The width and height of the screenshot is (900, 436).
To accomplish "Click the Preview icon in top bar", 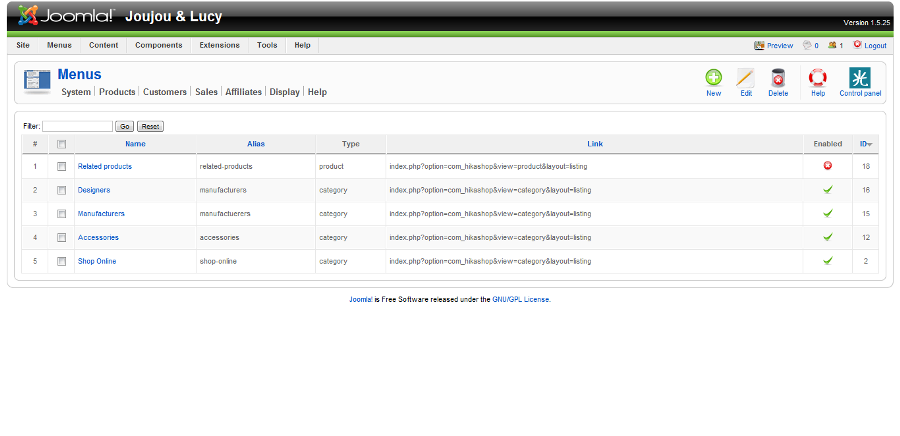I will (759, 45).
